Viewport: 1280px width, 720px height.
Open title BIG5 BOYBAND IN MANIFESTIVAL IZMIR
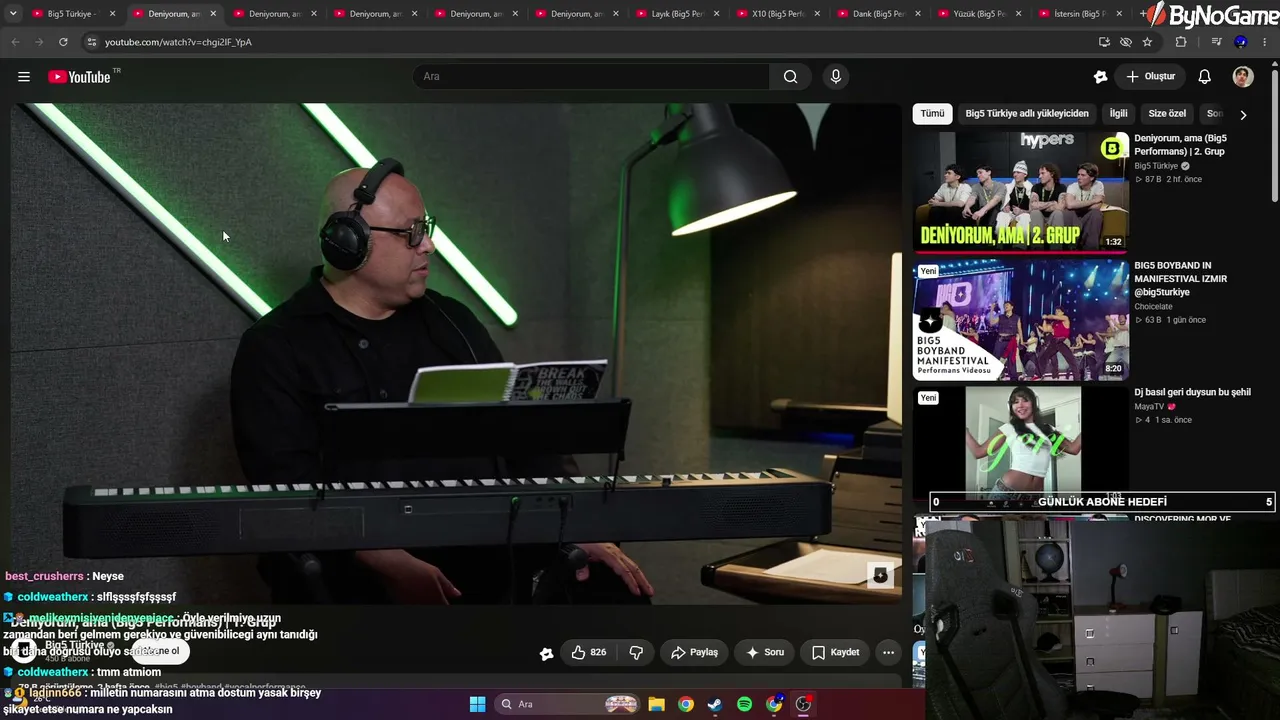(1180, 279)
